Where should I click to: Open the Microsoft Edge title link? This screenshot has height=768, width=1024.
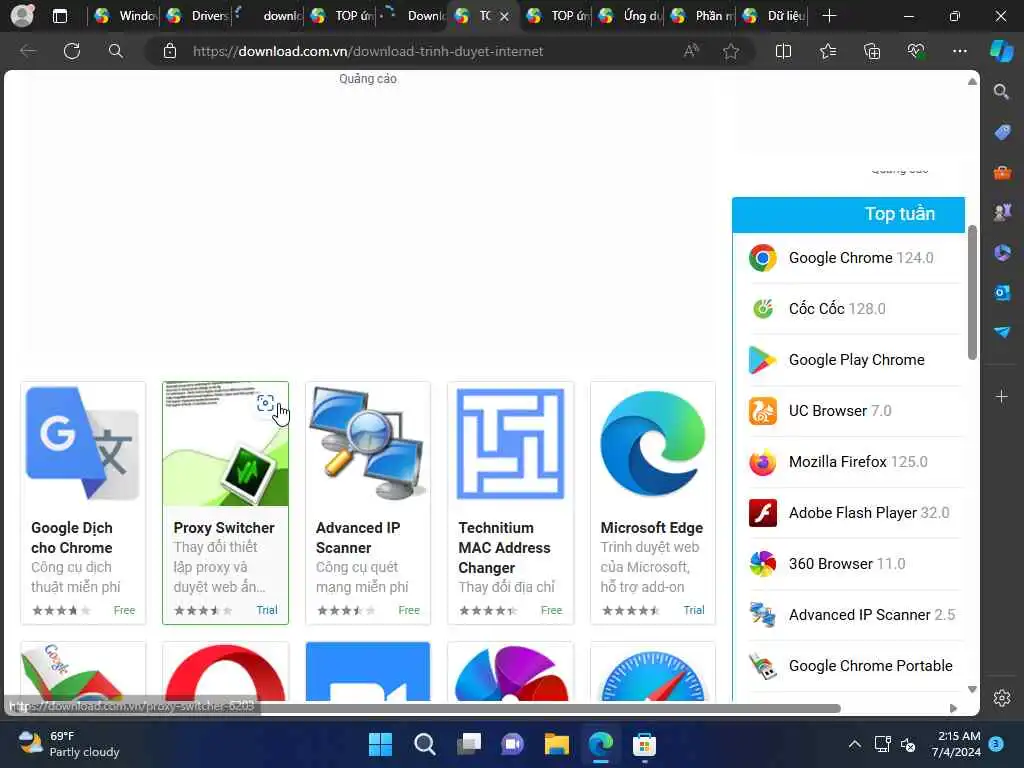point(652,528)
